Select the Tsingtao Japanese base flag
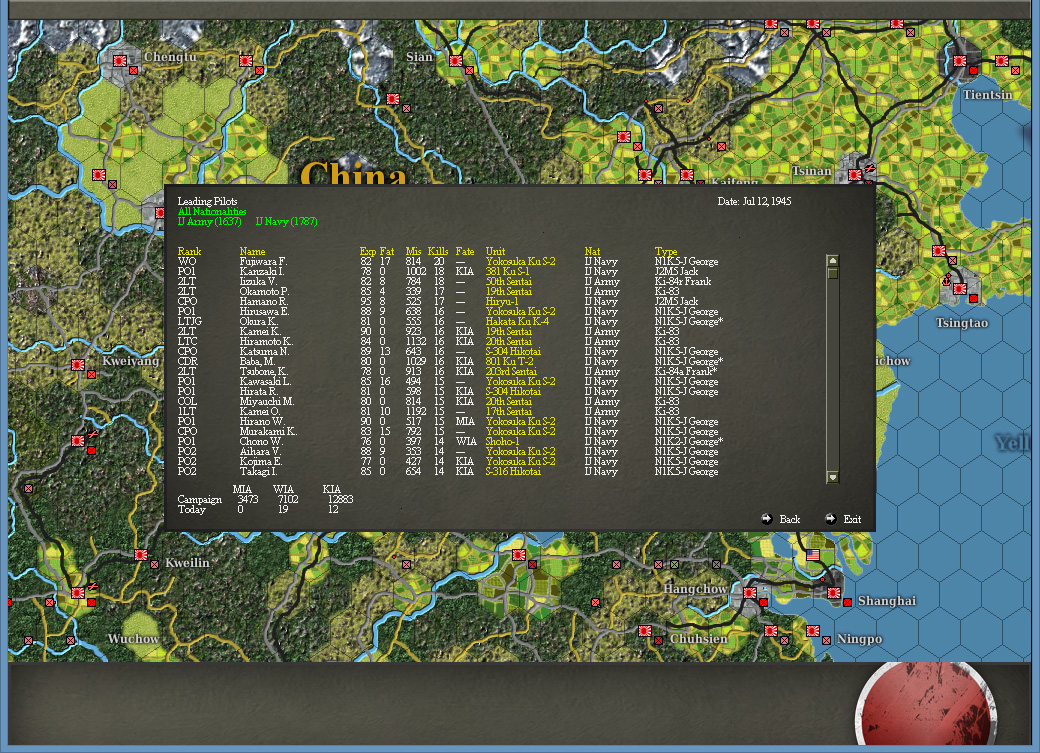 pos(960,289)
